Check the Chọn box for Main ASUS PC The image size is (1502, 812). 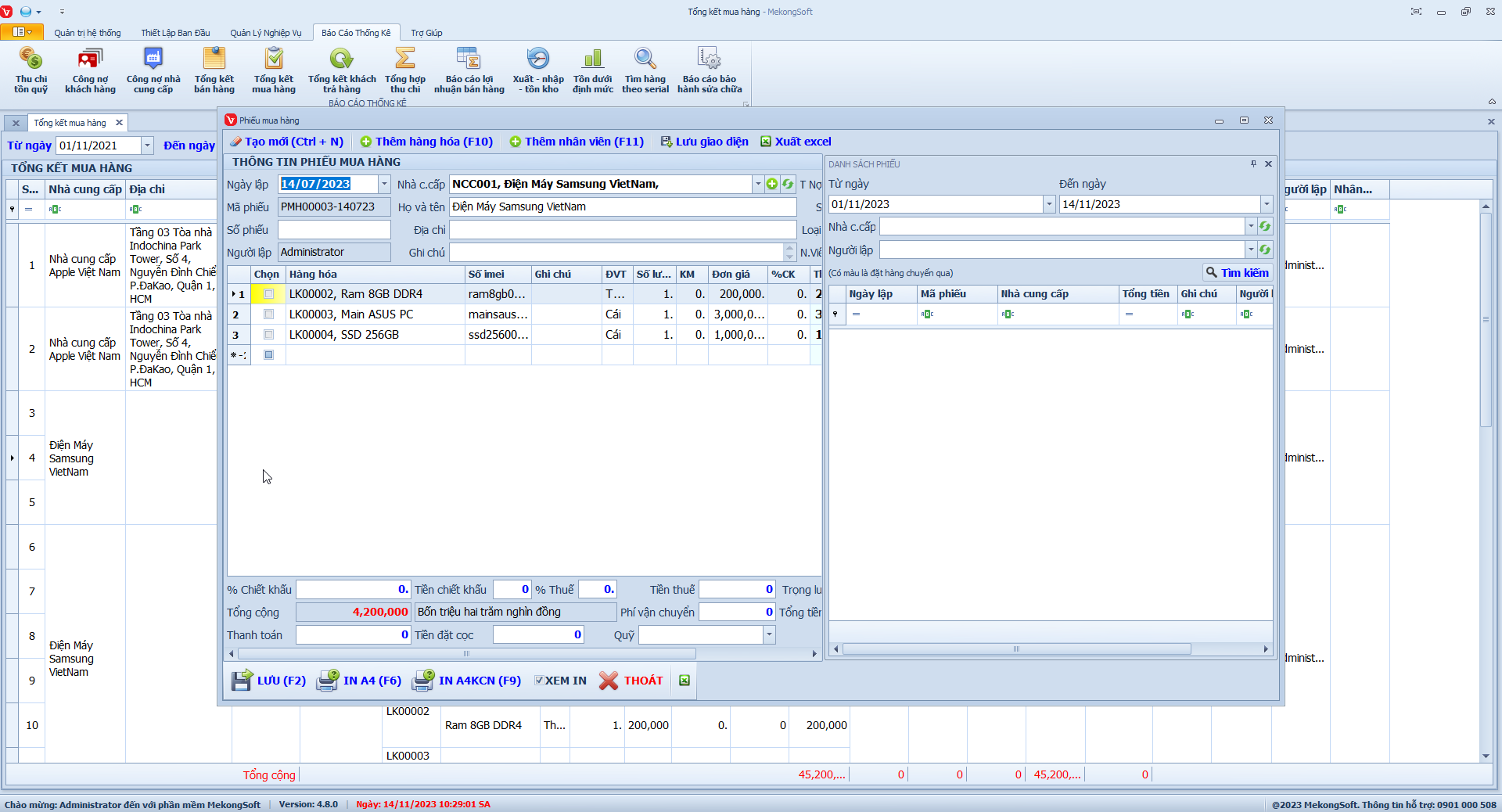268,314
